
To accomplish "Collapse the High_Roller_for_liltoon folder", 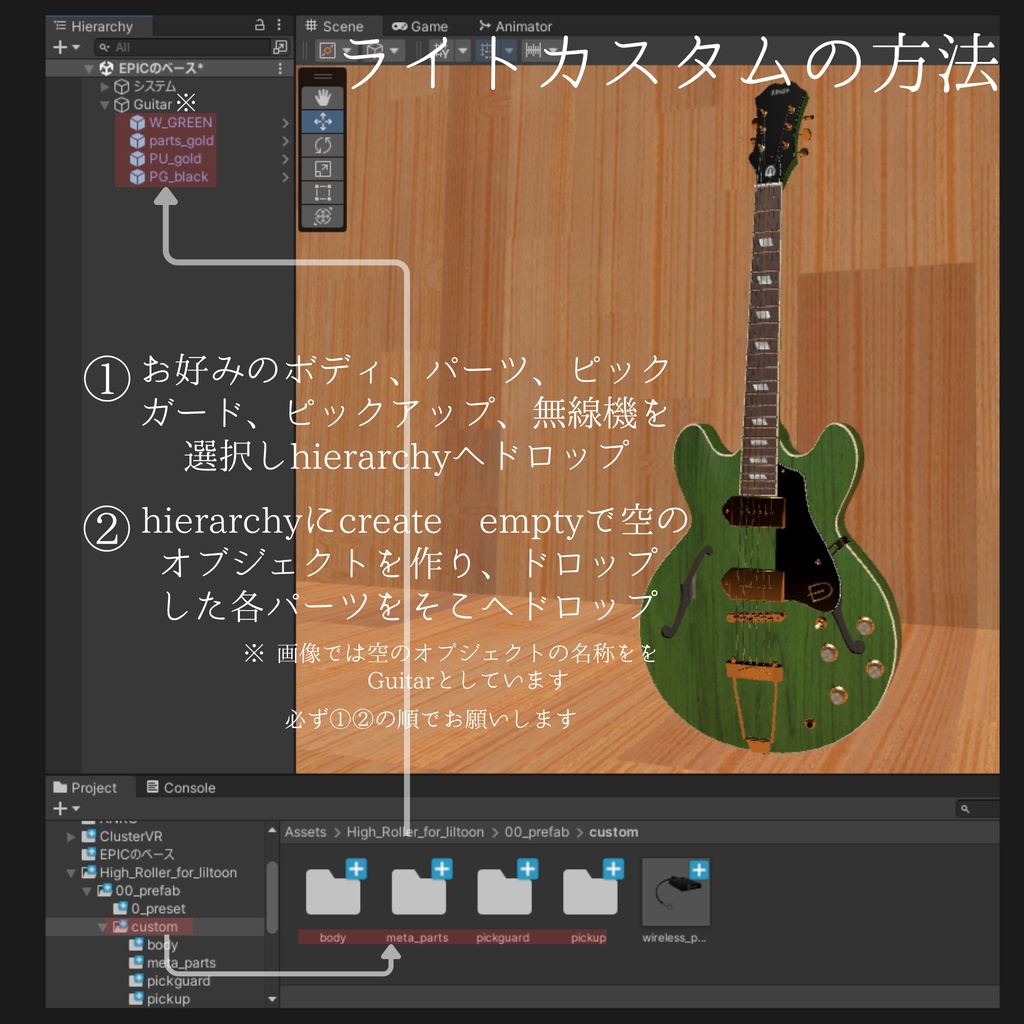I will pyautogui.click(x=71, y=873).
